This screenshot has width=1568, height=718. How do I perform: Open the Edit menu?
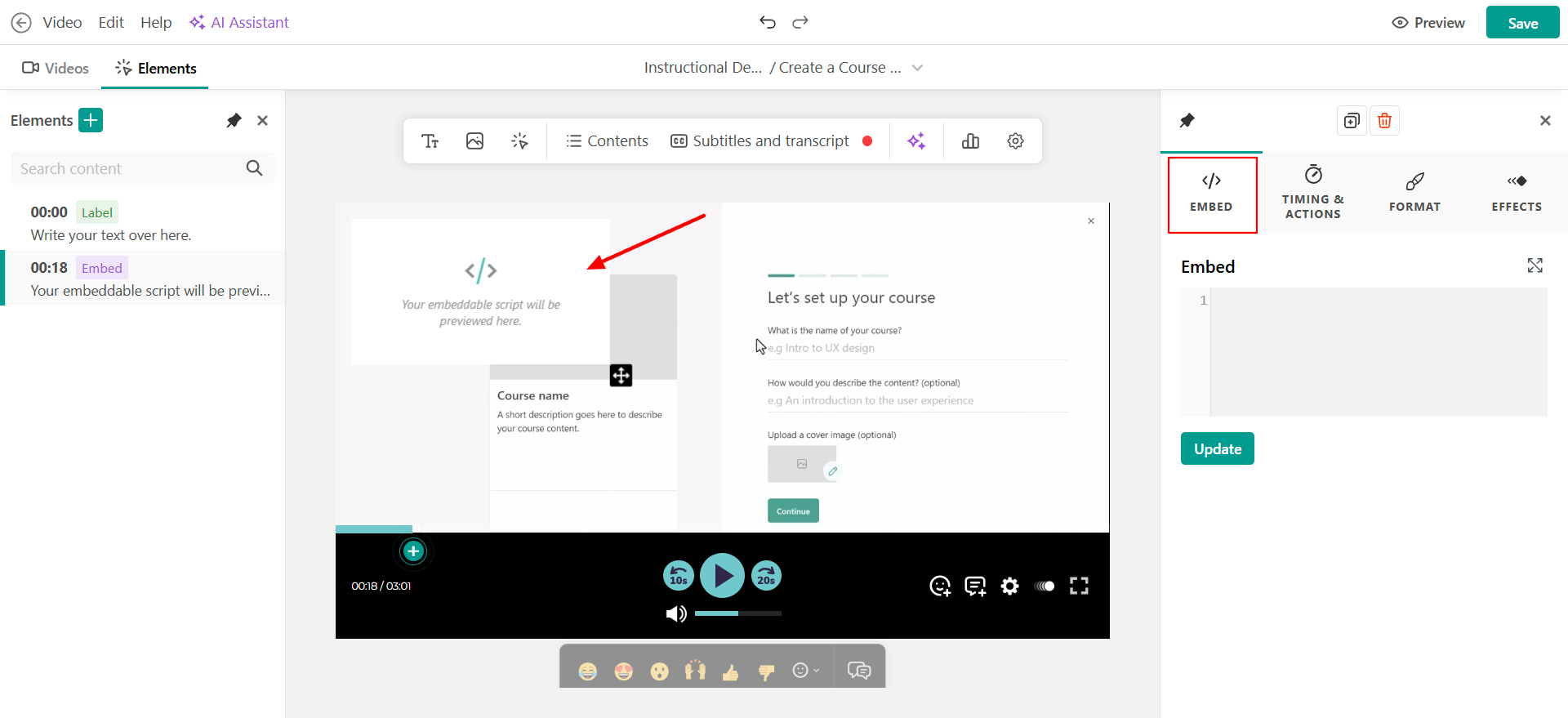tap(111, 22)
